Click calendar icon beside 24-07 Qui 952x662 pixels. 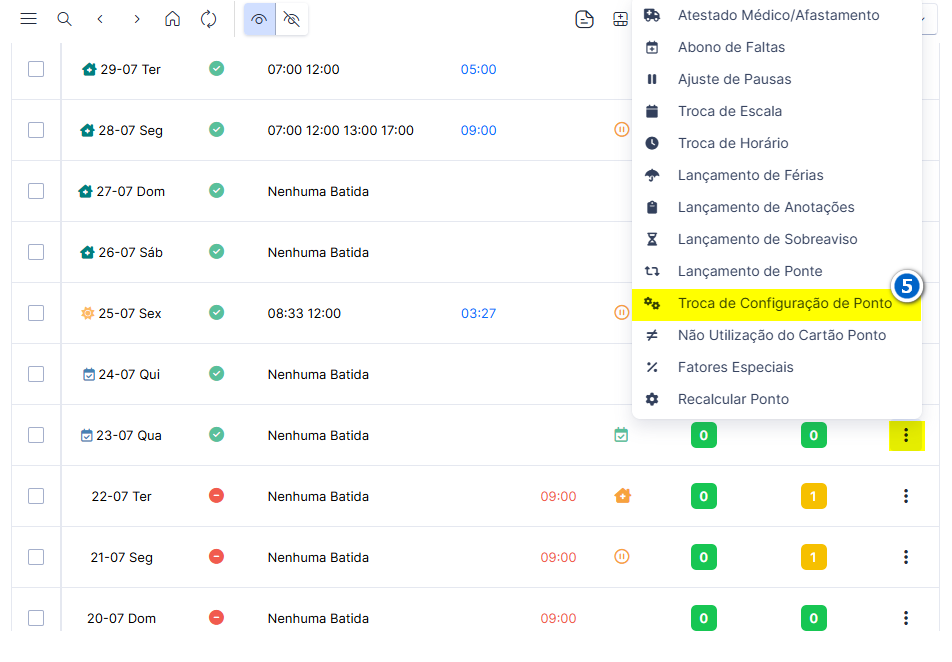click(x=89, y=375)
